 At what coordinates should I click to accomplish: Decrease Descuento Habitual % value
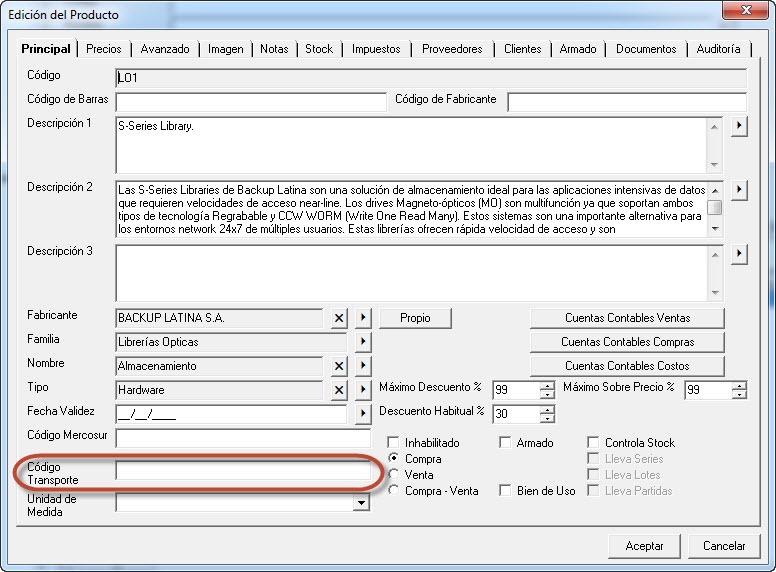(547, 419)
